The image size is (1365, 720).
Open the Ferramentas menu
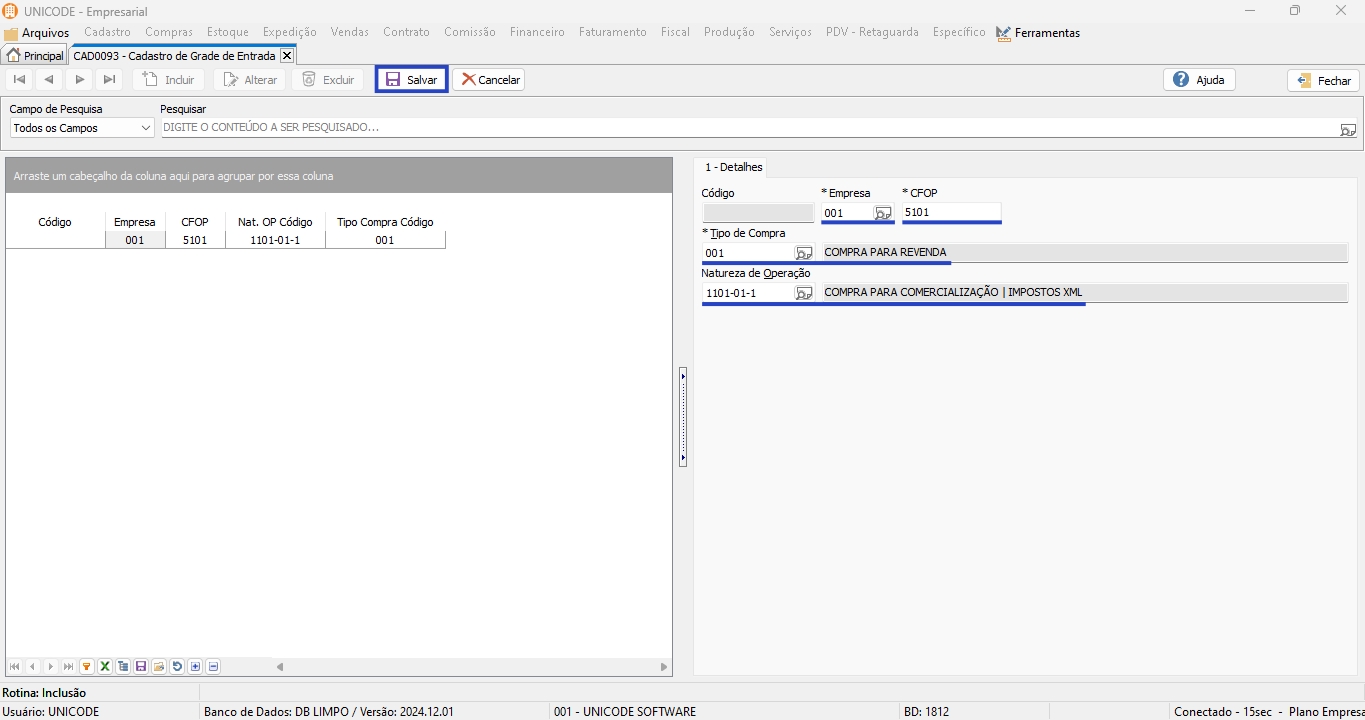point(1038,33)
